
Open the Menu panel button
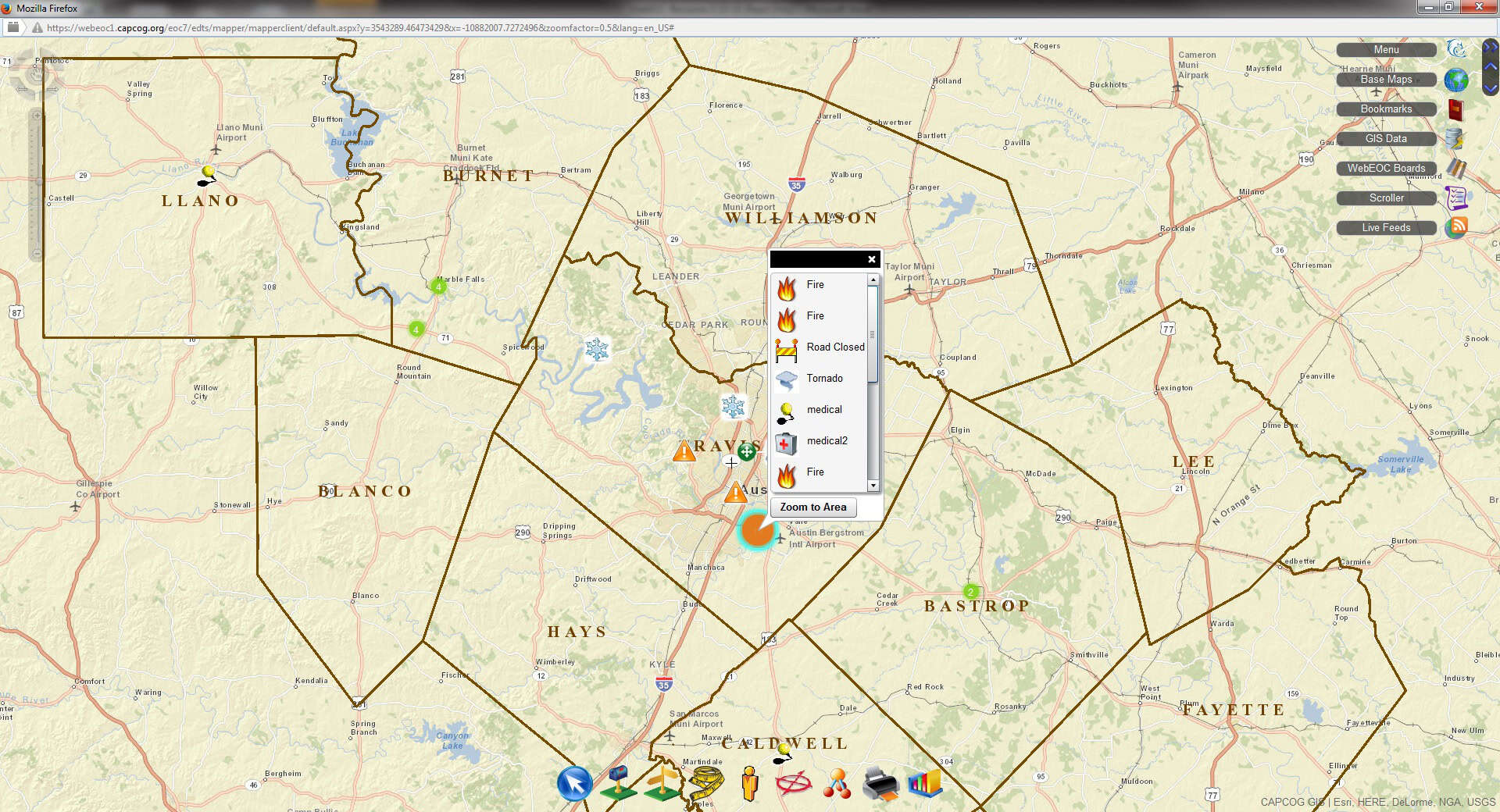(1387, 50)
